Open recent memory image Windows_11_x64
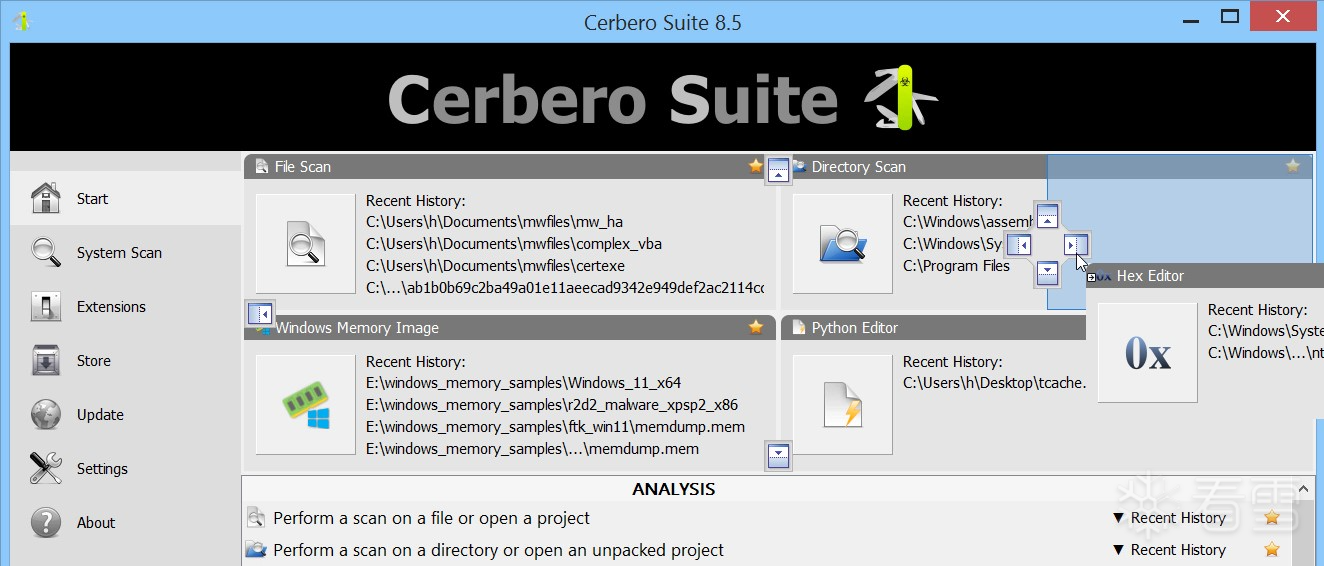This screenshot has width=1324, height=566. pos(523,383)
